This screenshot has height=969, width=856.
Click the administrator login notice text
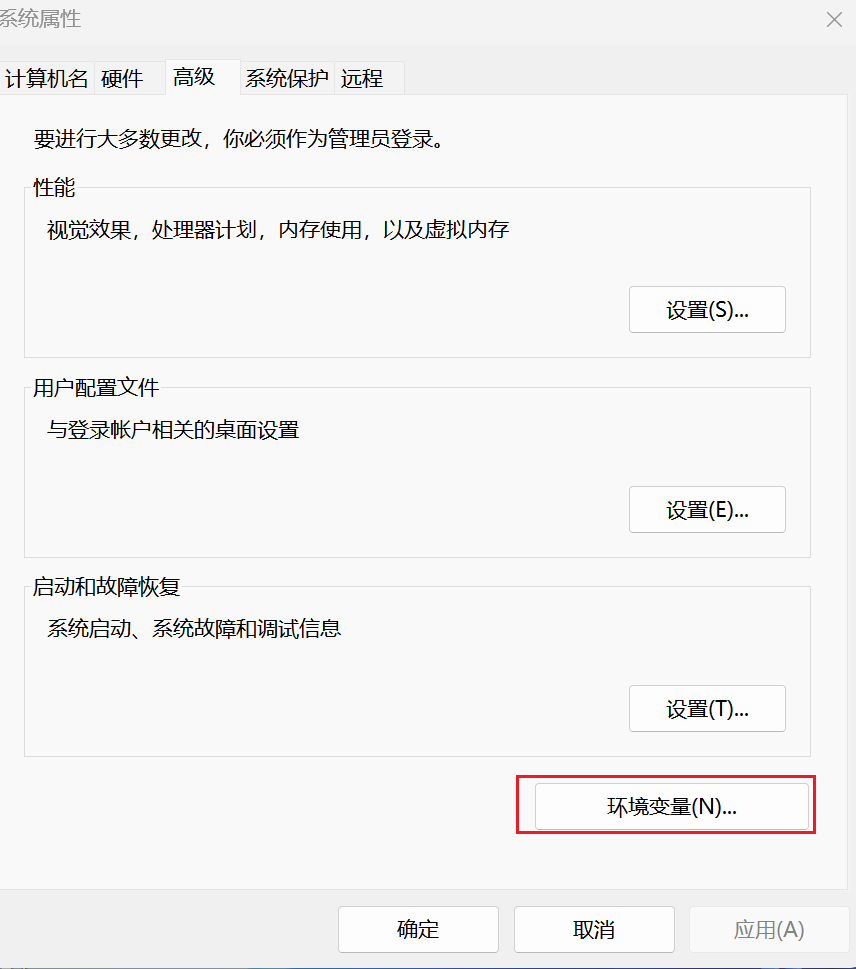pyautogui.click(x=239, y=139)
